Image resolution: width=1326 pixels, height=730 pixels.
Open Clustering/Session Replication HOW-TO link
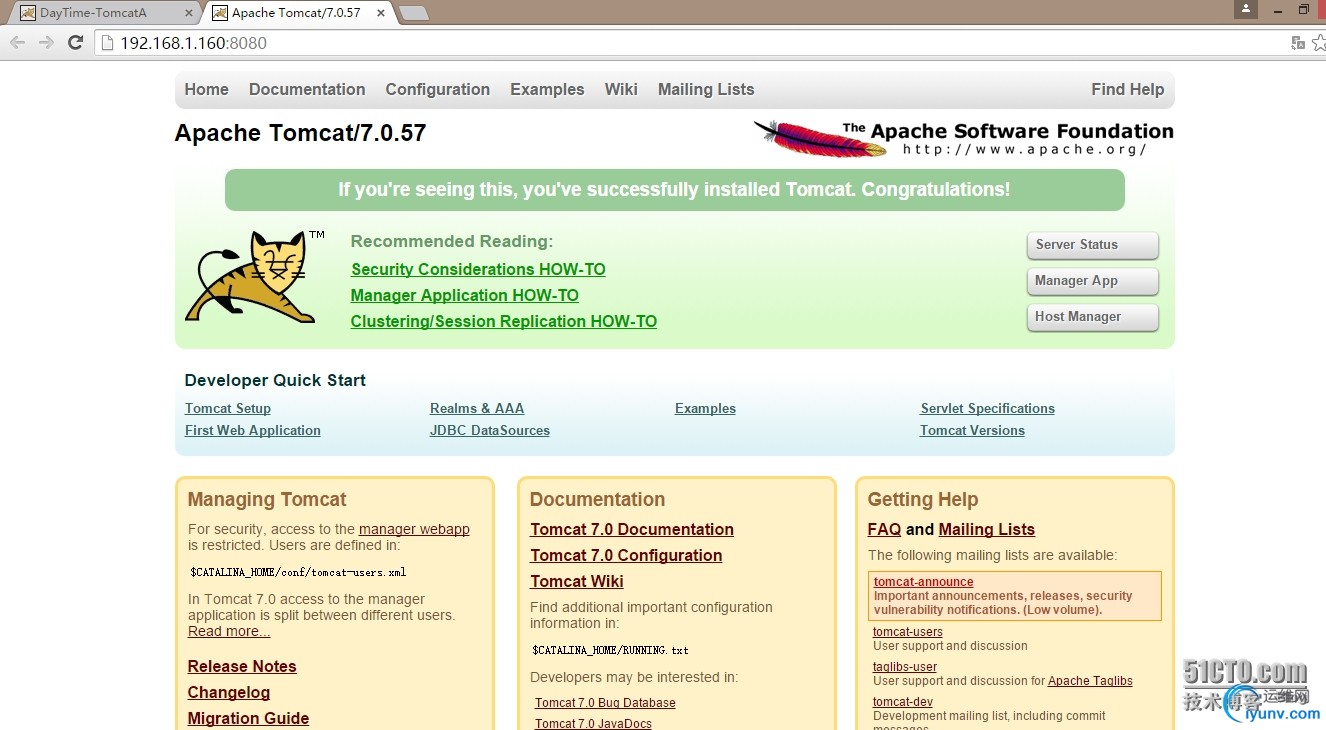pyautogui.click(x=504, y=321)
